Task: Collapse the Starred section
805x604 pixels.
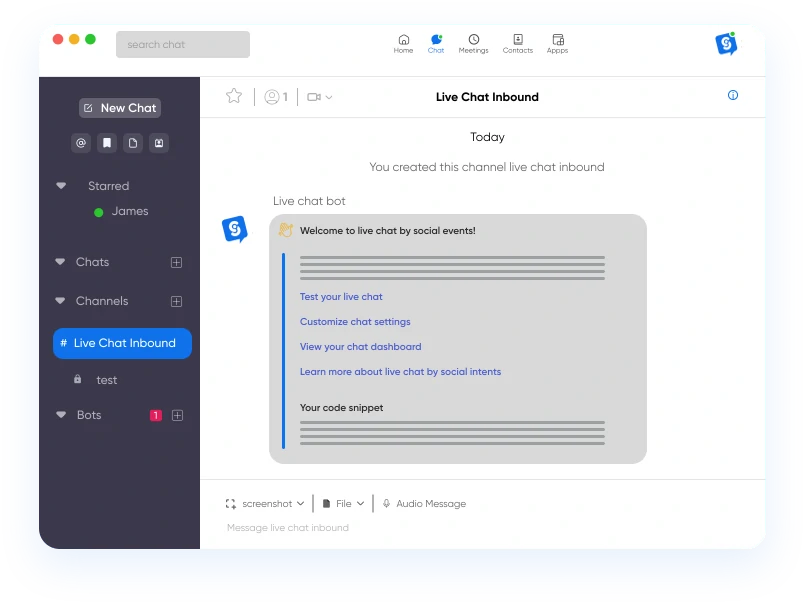Action: click(x=61, y=186)
